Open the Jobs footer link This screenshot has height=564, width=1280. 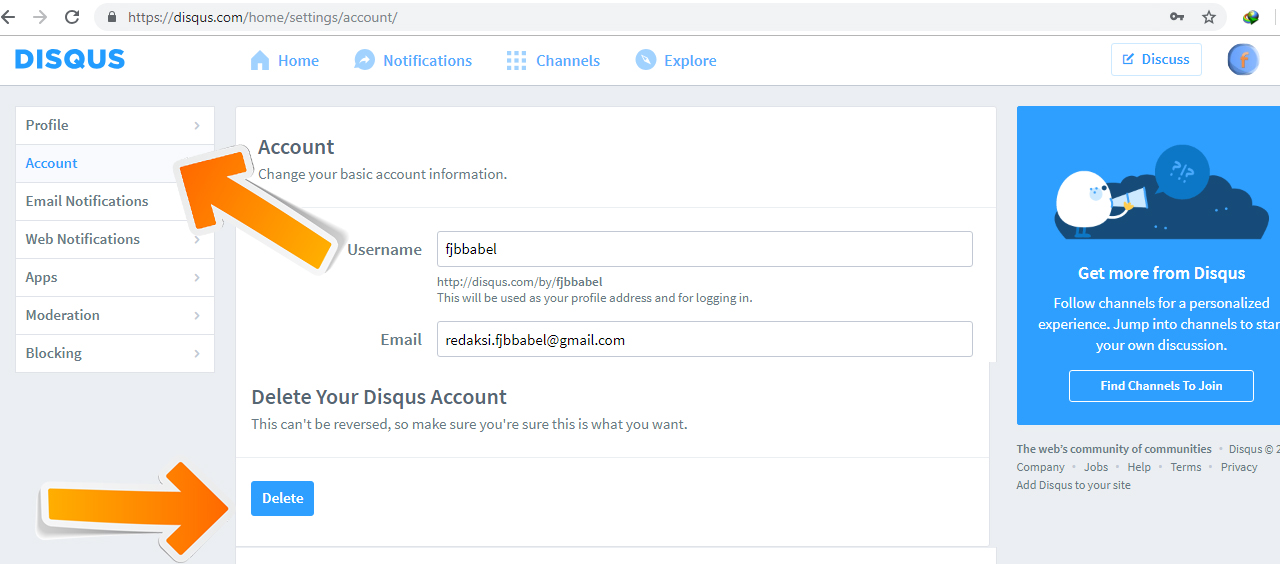[x=1096, y=467]
